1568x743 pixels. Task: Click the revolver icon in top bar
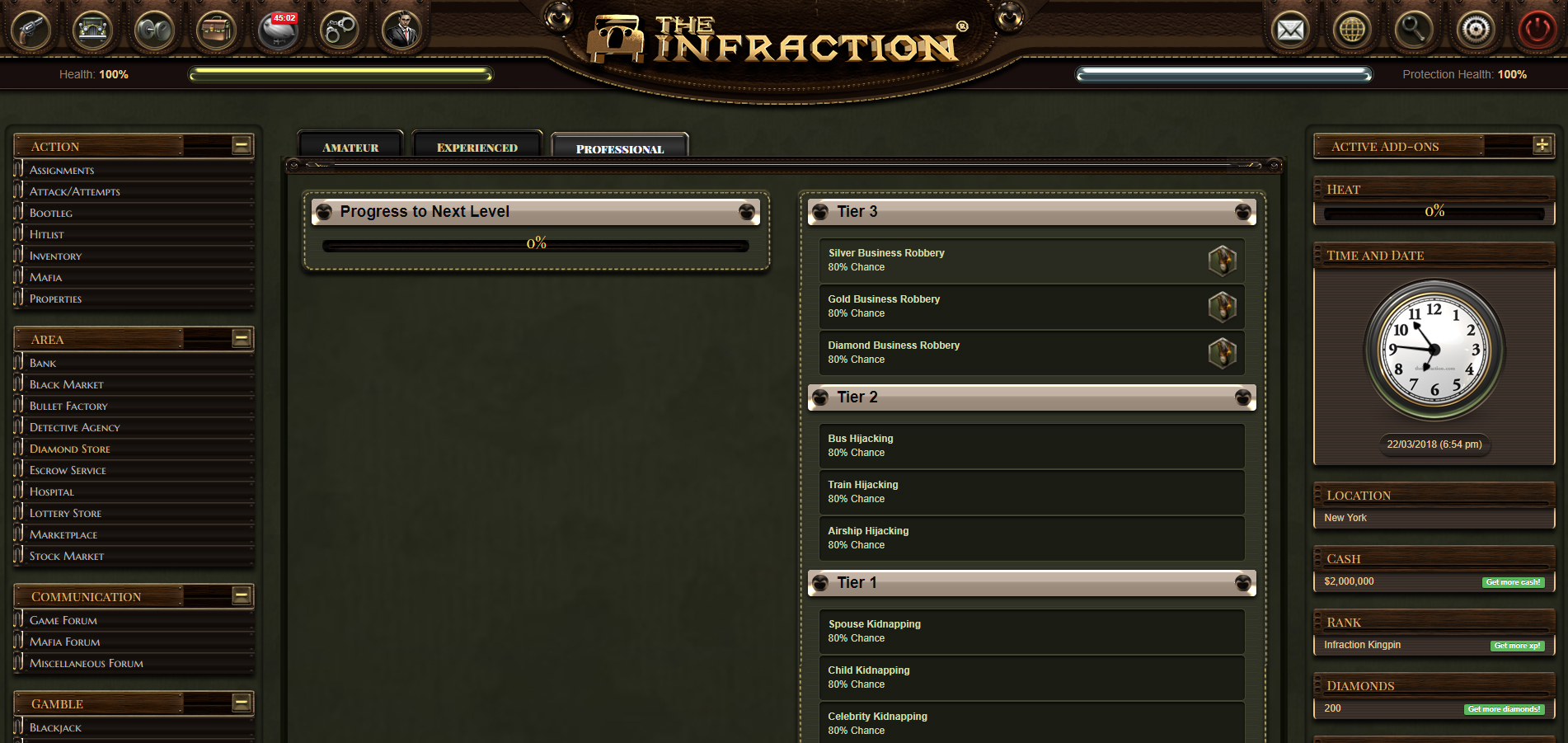coord(31,31)
